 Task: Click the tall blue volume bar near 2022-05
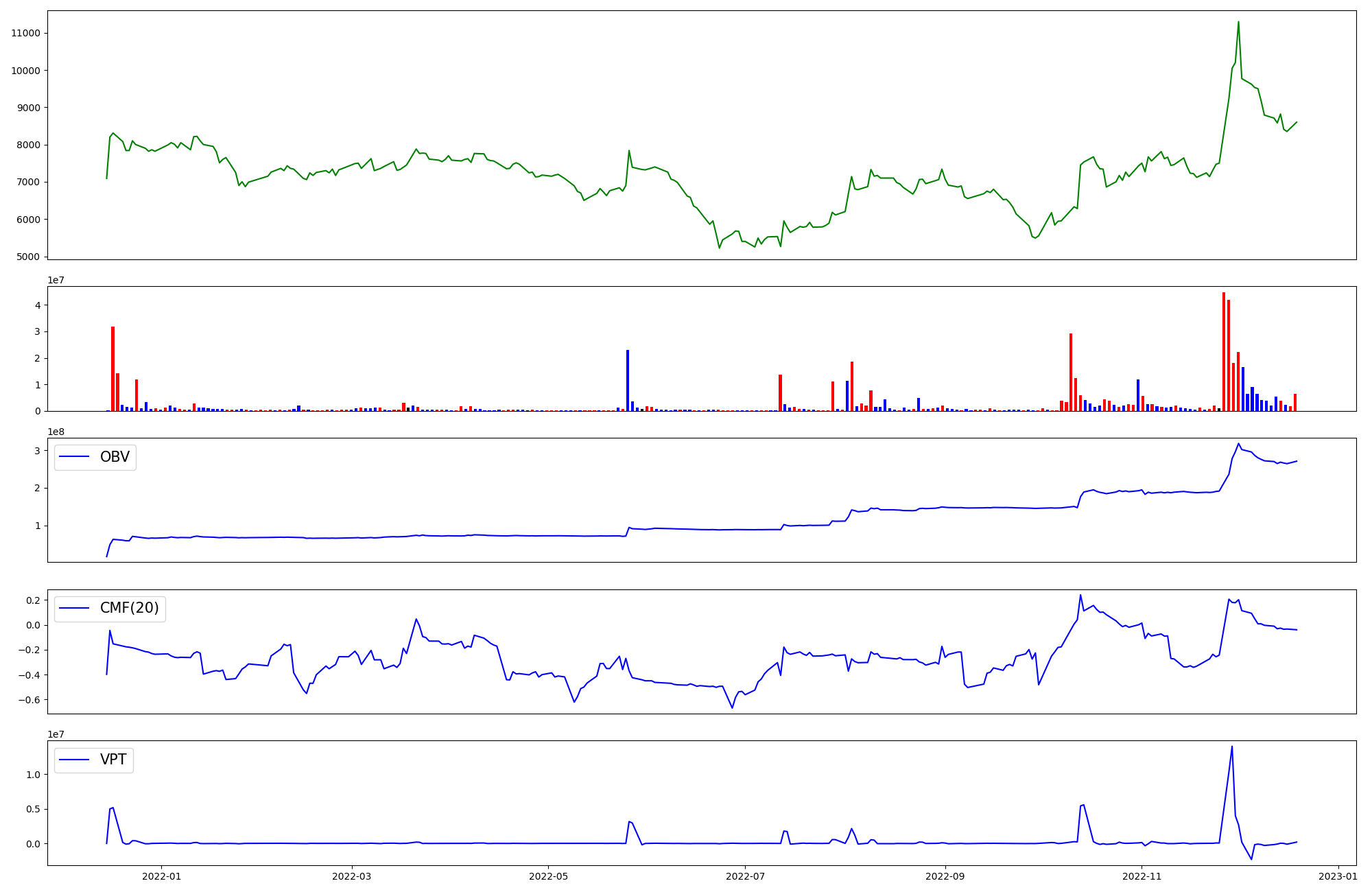tap(628, 380)
